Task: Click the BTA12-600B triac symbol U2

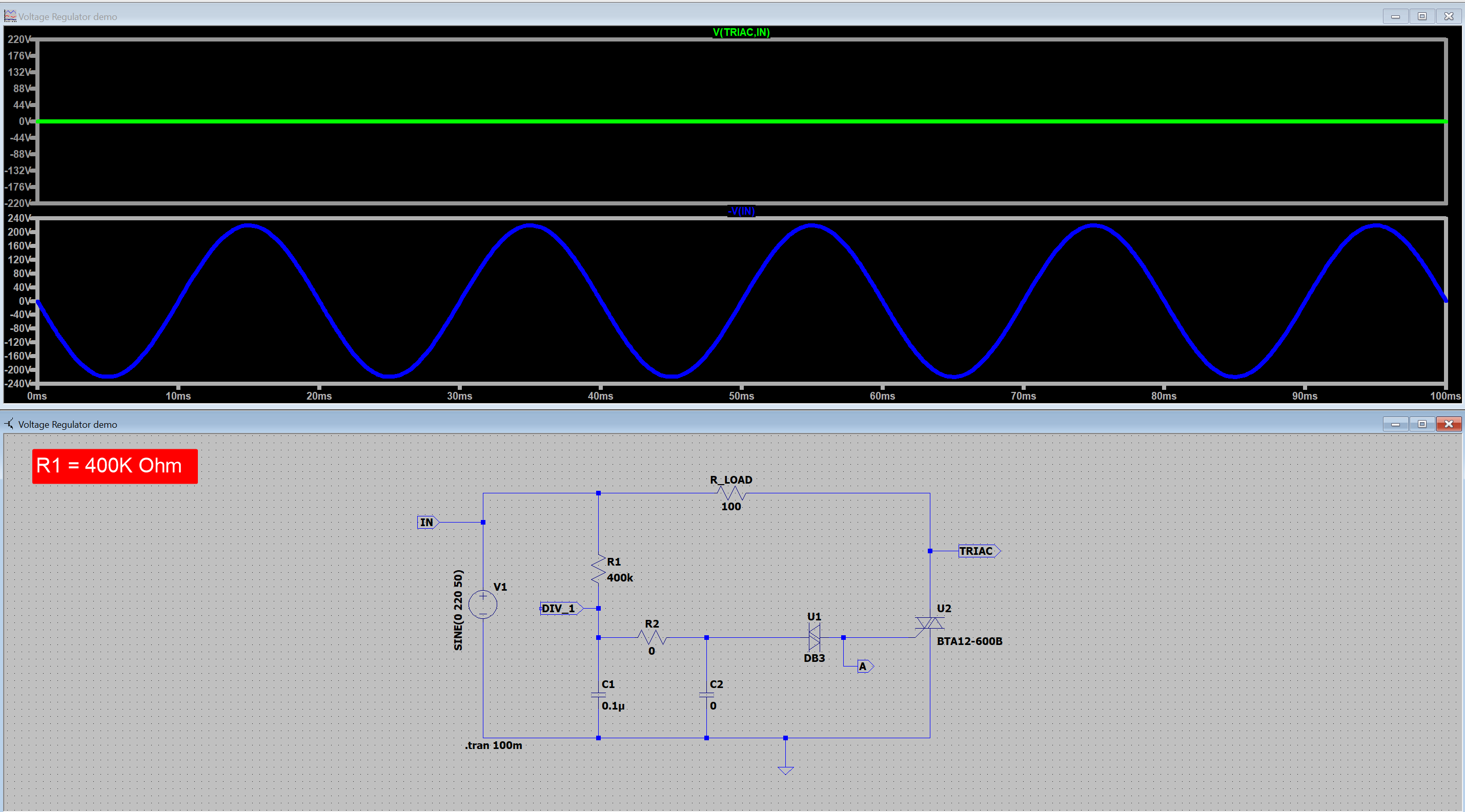Action: (930, 624)
